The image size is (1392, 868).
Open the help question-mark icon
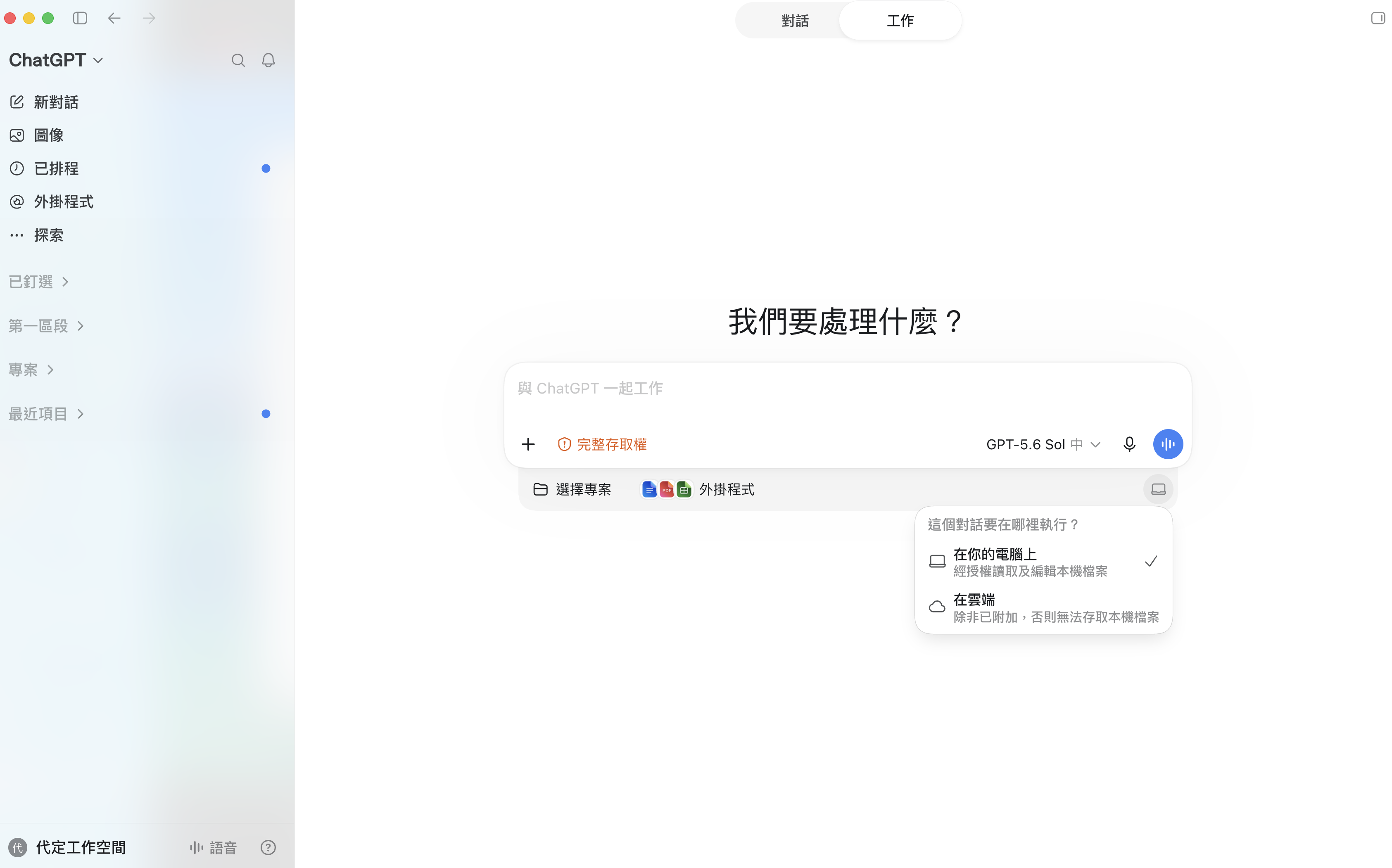268,847
